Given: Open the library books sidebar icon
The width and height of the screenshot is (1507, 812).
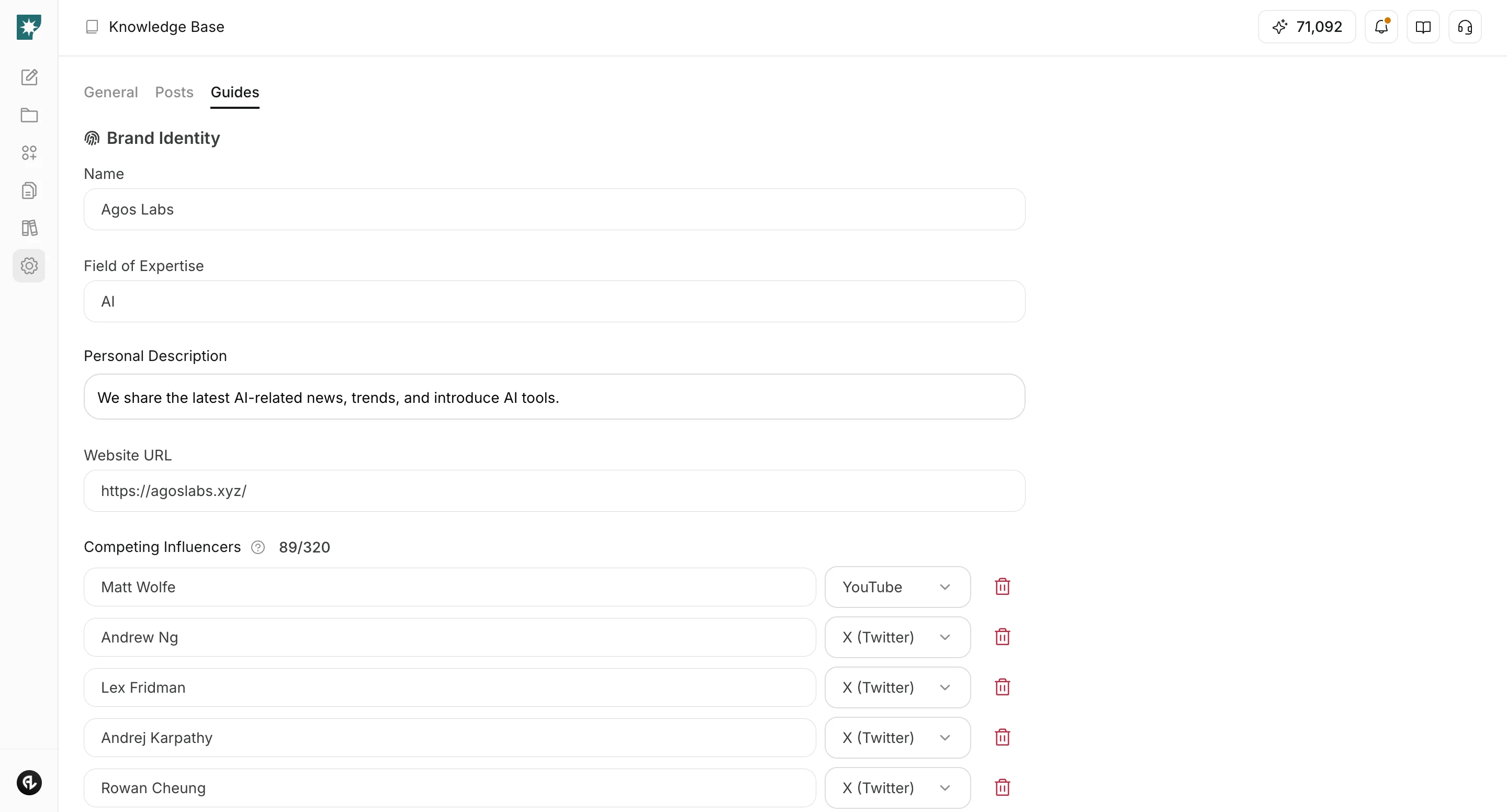Looking at the screenshot, I should [29, 228].
